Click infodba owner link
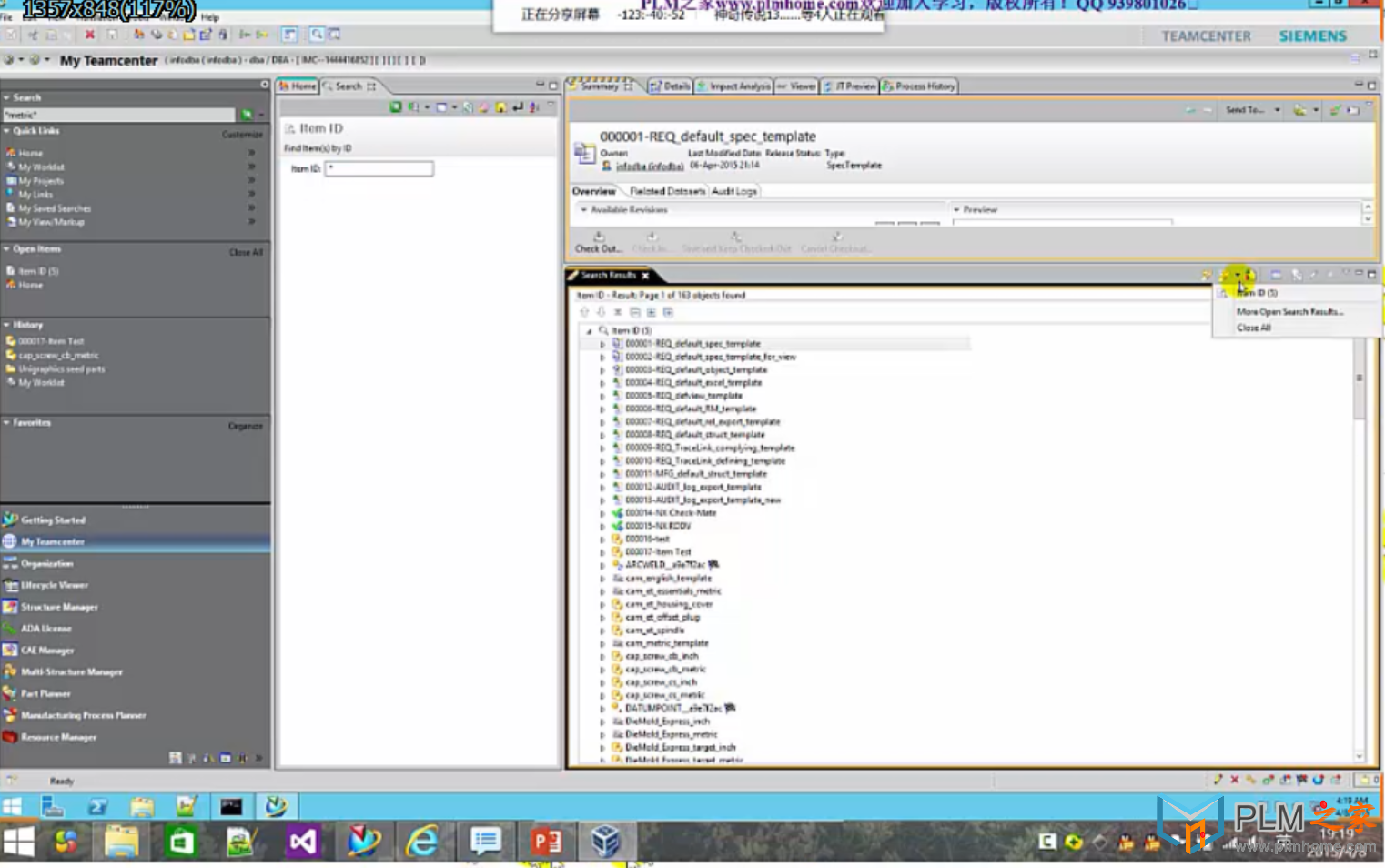Screen dimensions: 1385x868 [650, 167]
